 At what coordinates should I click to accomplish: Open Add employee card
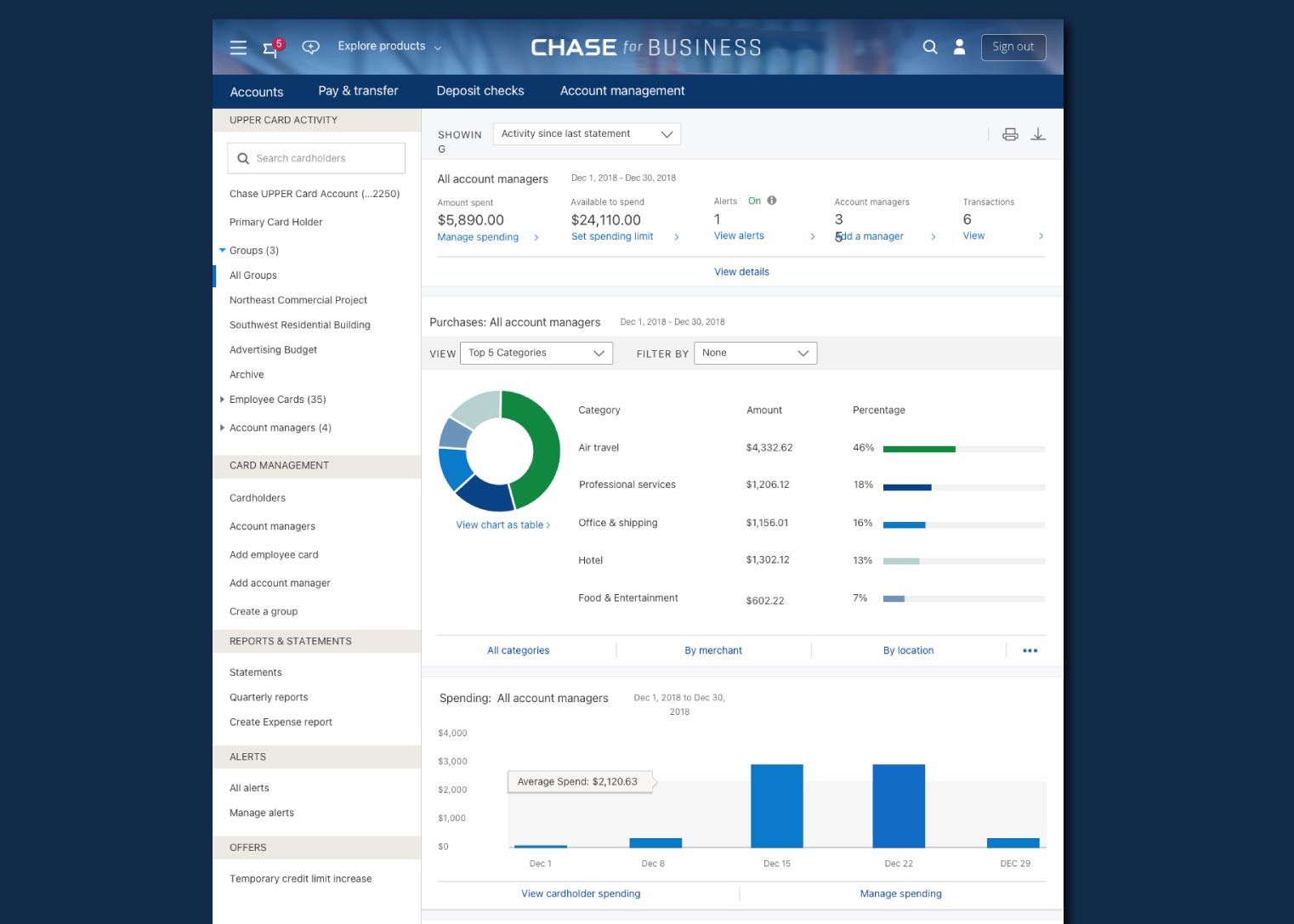274,555
